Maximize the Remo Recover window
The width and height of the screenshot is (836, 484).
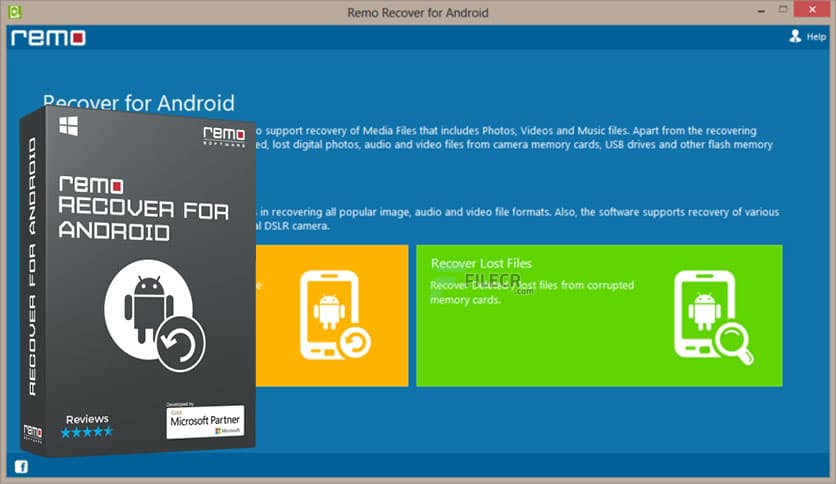click(x=783, y=10)
